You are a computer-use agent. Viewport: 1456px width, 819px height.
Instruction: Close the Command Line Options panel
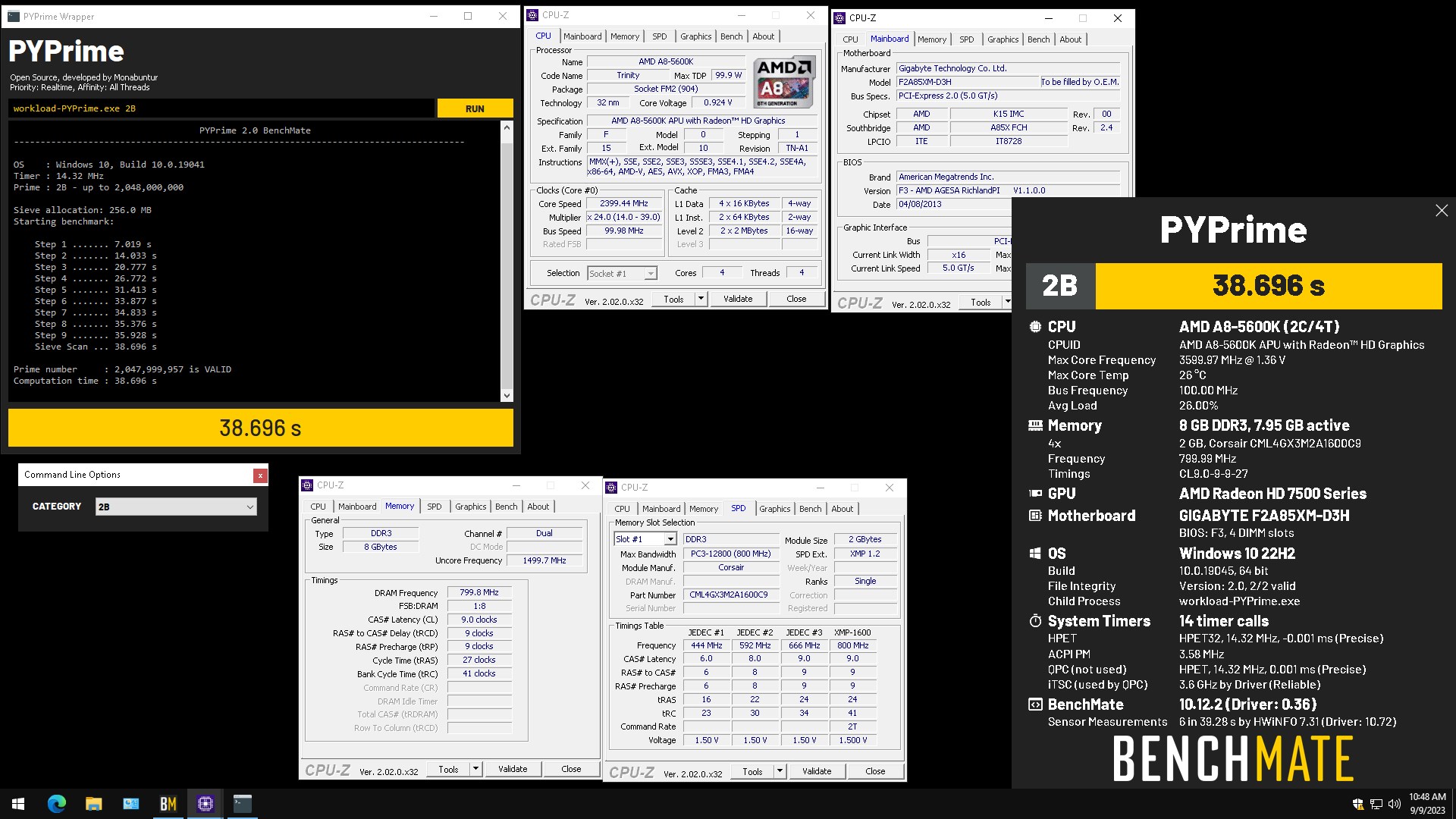260,475
